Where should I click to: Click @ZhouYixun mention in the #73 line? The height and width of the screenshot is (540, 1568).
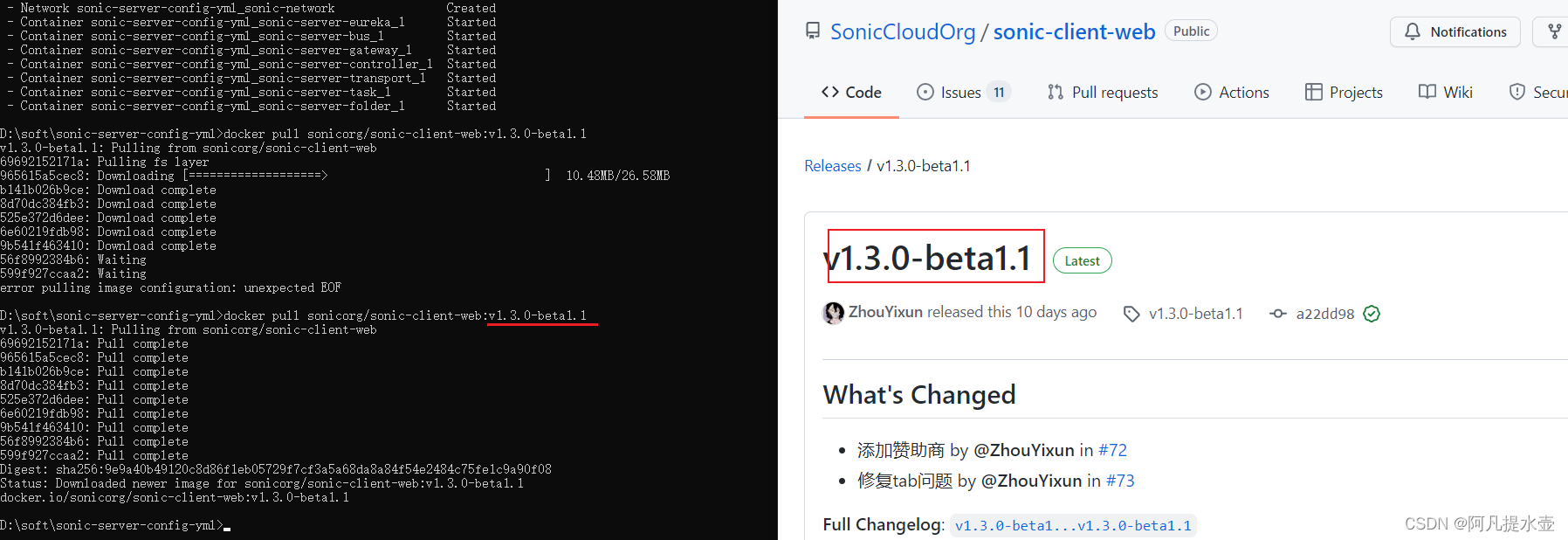tap(1032, 481)
